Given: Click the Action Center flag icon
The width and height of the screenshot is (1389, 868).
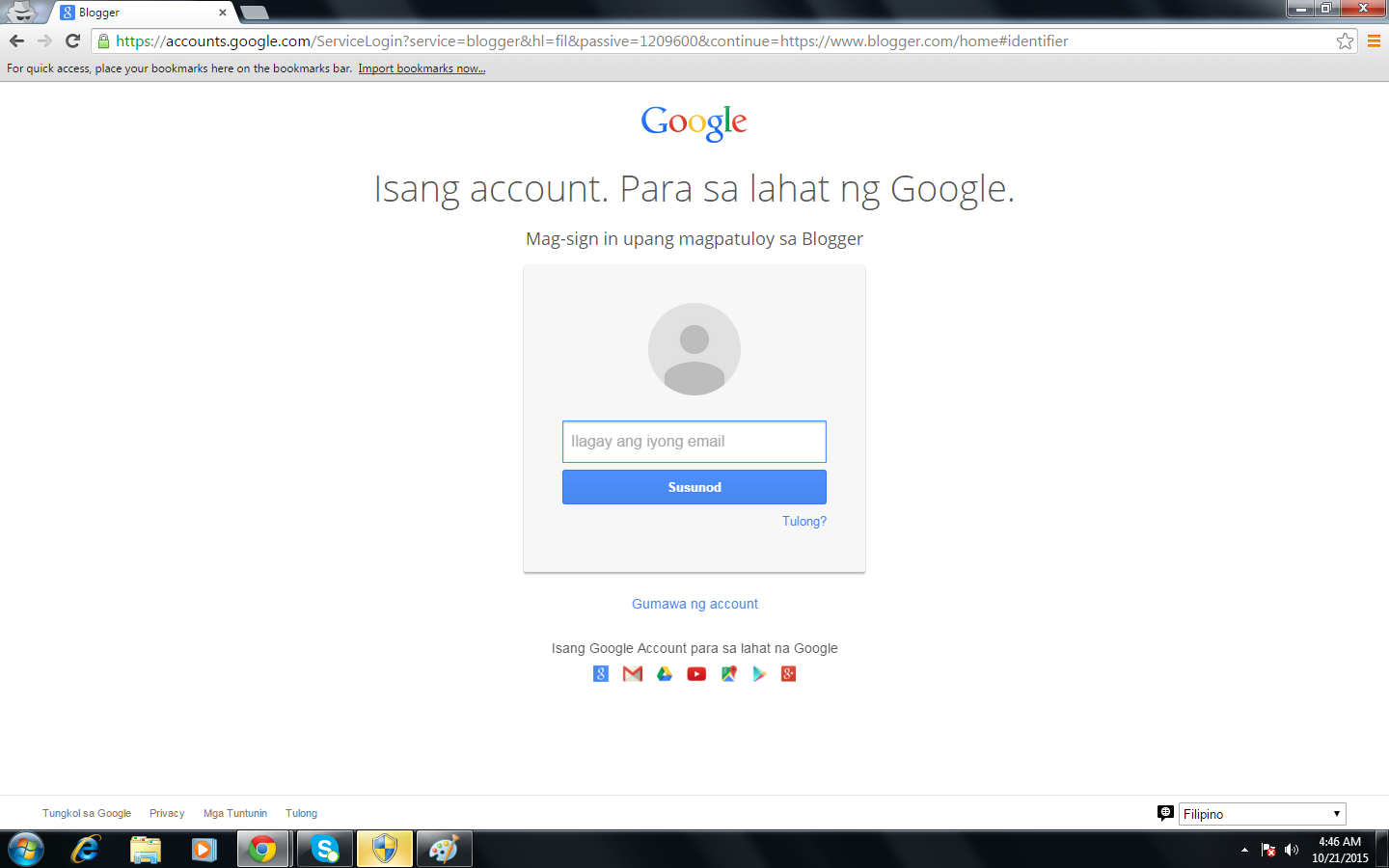Looking at the screenshot, I should [1268, 850].
